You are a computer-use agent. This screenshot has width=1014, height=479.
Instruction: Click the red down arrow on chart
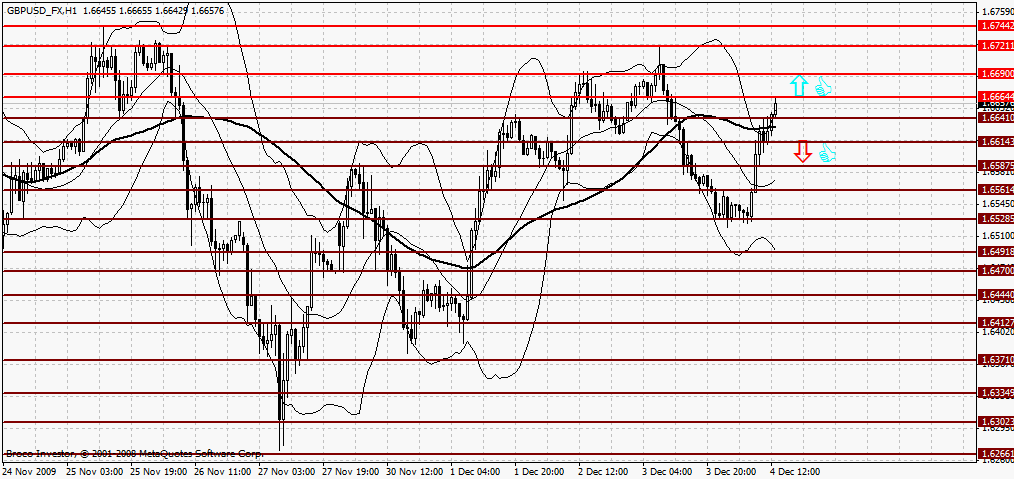(x=802, y=152)
